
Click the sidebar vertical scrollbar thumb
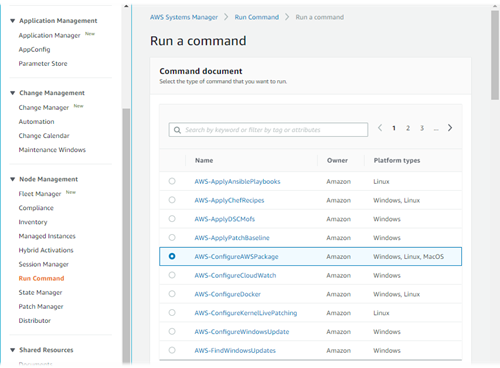[126, 236]
